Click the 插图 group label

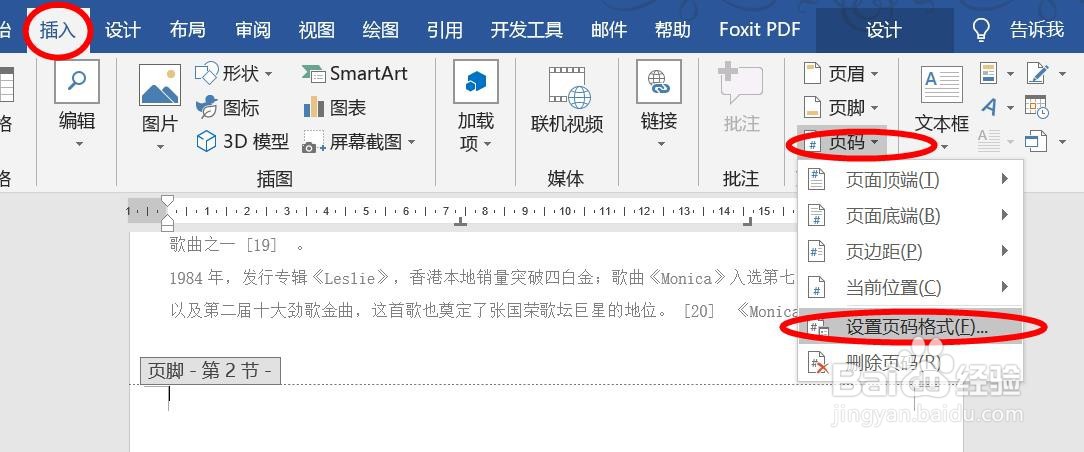coord(274,179)
